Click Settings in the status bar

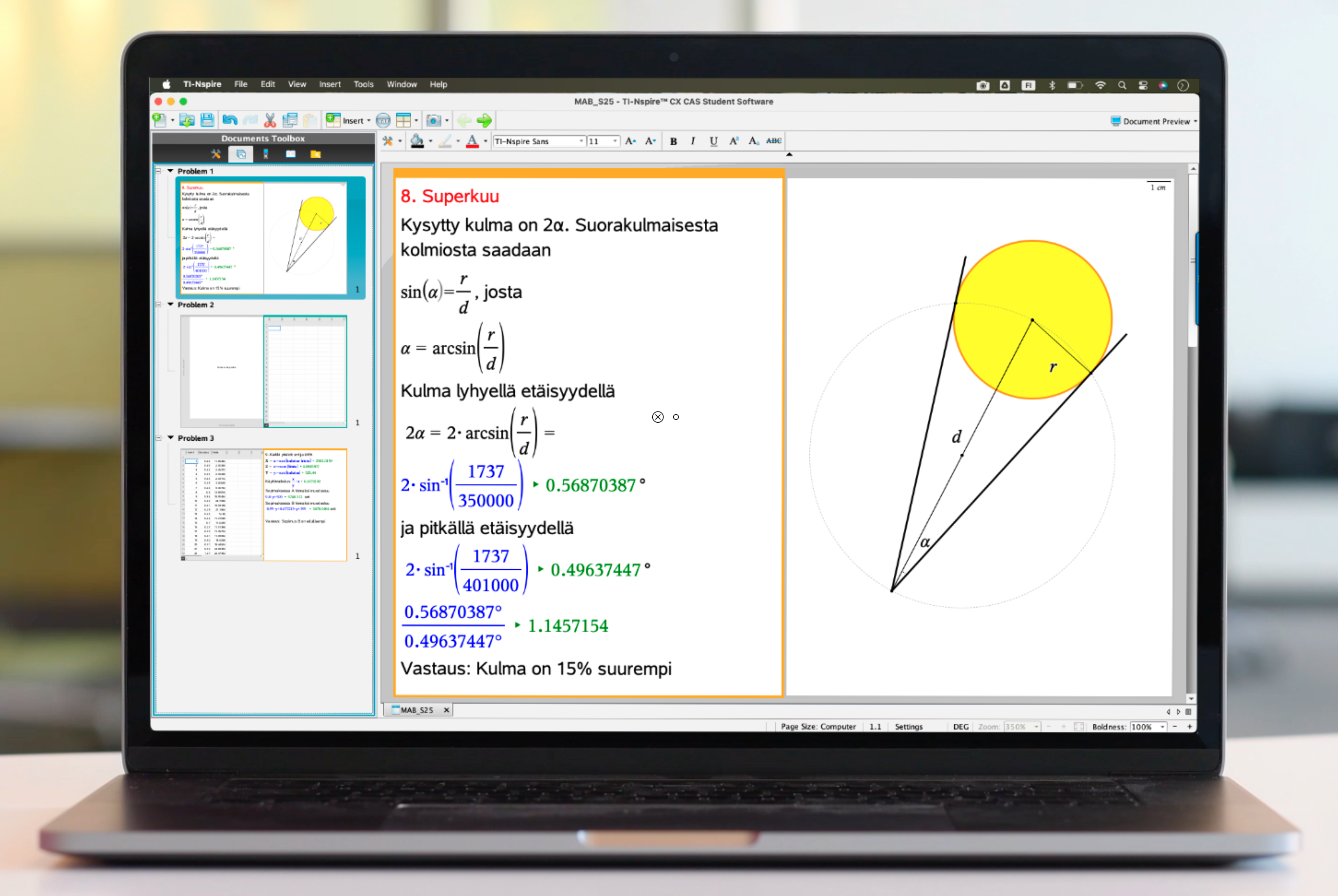coord(908,726)
